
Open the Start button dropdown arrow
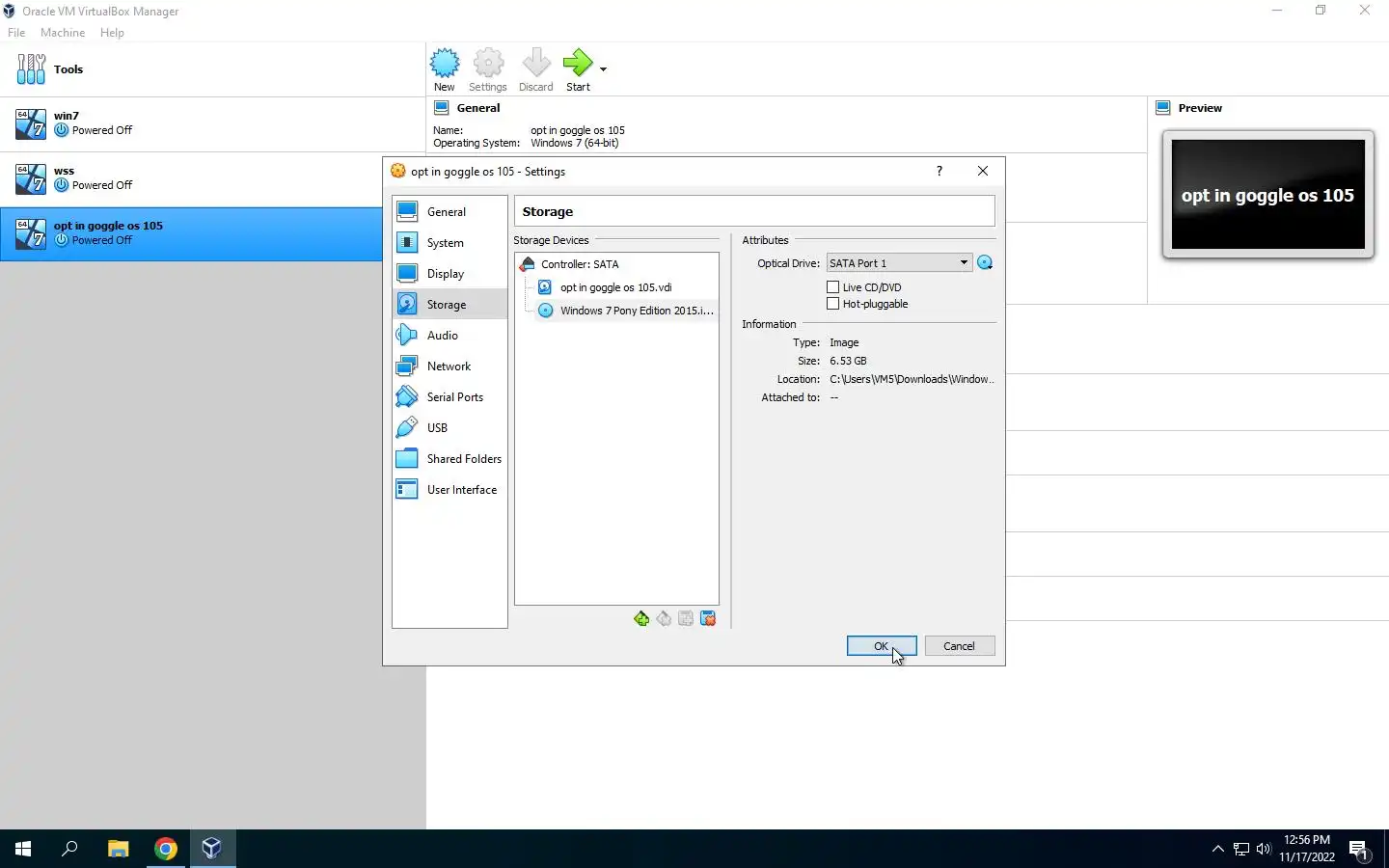(x=603, y=69)
